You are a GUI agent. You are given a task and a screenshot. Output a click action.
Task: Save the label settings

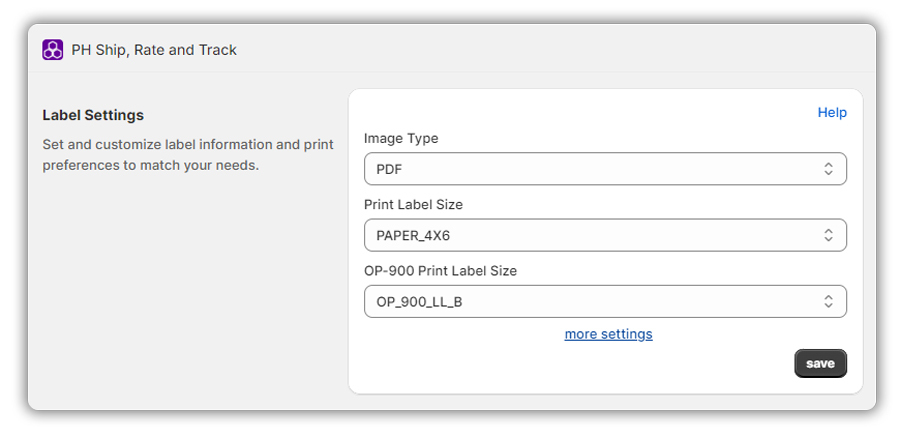point(820,363)
